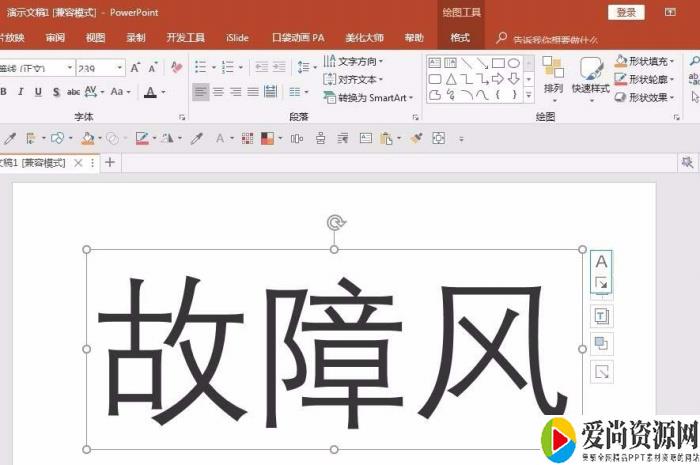This screenshot has width=700, height=465.
Task: Click the Increase Indent icon
Action: coord(279,67)
